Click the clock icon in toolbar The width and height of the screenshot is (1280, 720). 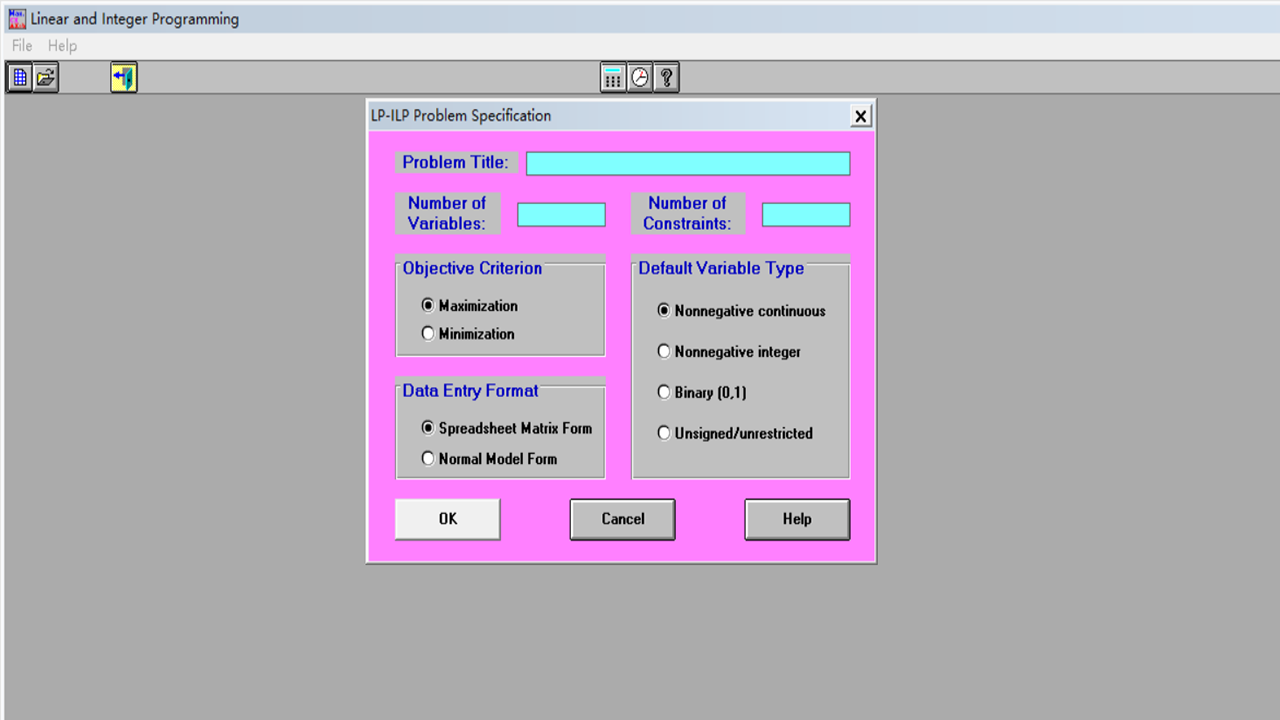point(640,77)
